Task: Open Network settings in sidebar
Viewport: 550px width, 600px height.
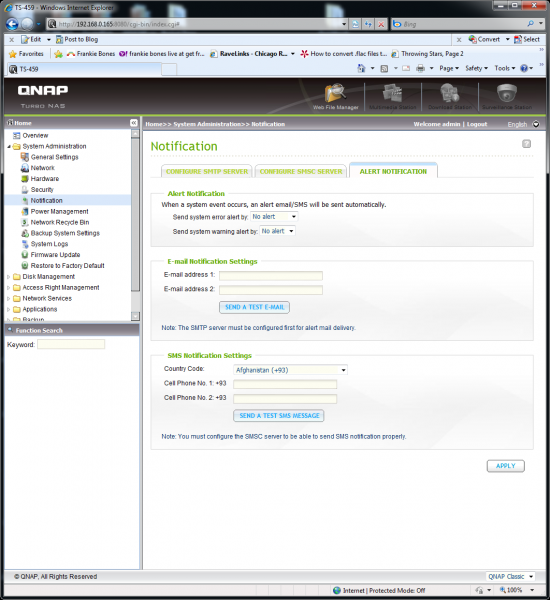Action: click(x=42, y=168)
